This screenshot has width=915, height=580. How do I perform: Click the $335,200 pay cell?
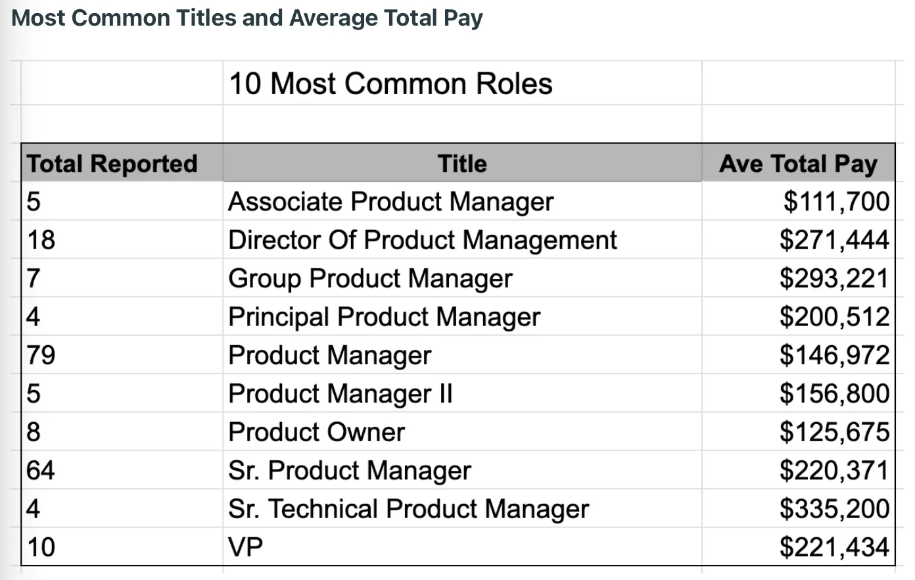tap(798, 509)
